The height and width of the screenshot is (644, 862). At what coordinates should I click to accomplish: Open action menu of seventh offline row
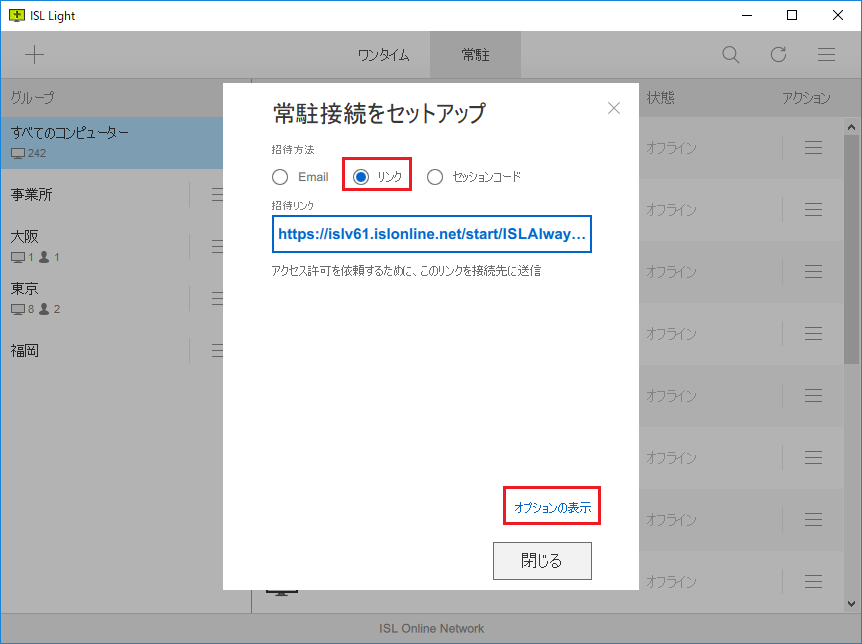pyautogui.click(x=813, y=519)
